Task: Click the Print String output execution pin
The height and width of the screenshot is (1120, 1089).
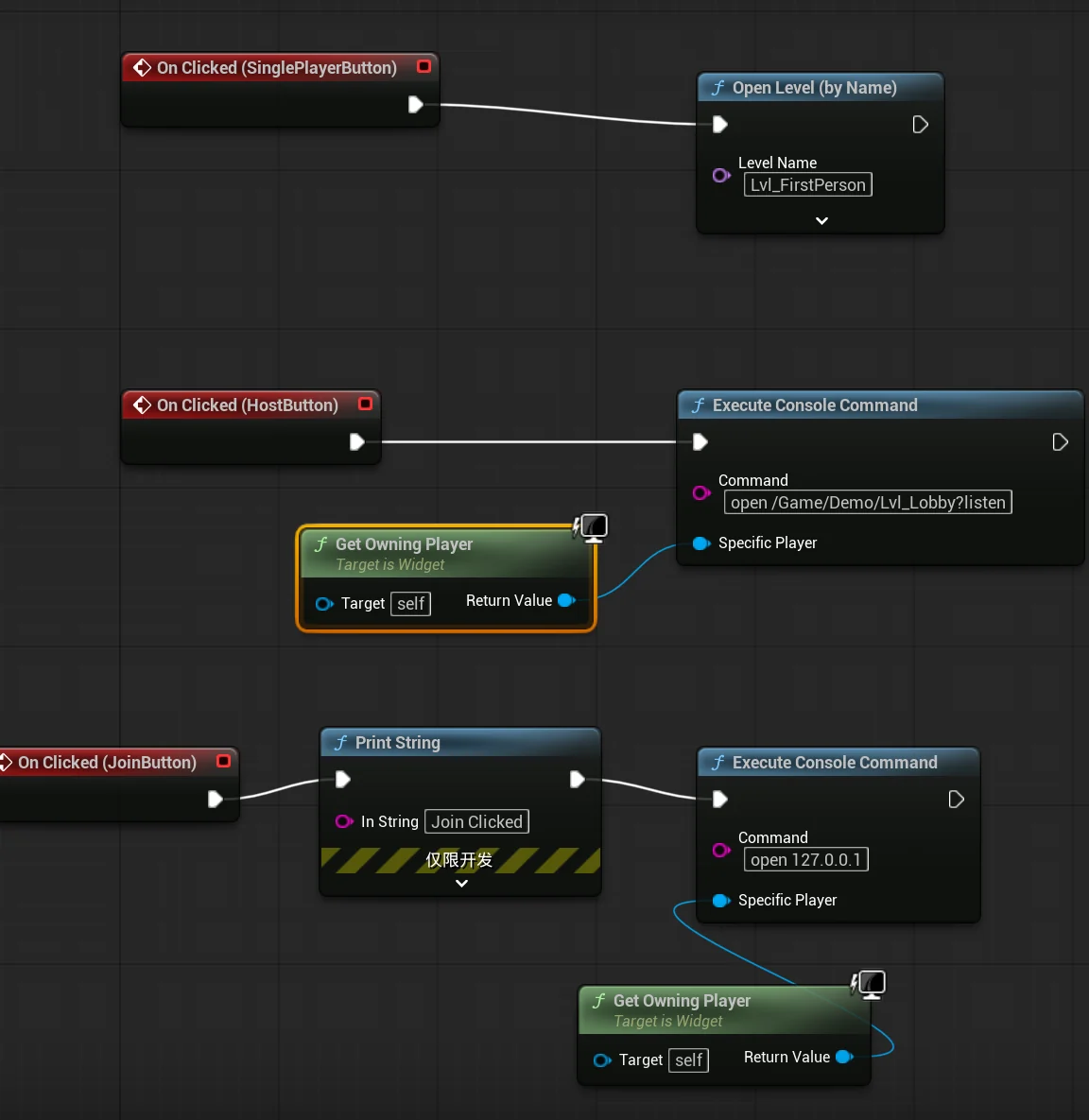Action: (x=578, y=780)
